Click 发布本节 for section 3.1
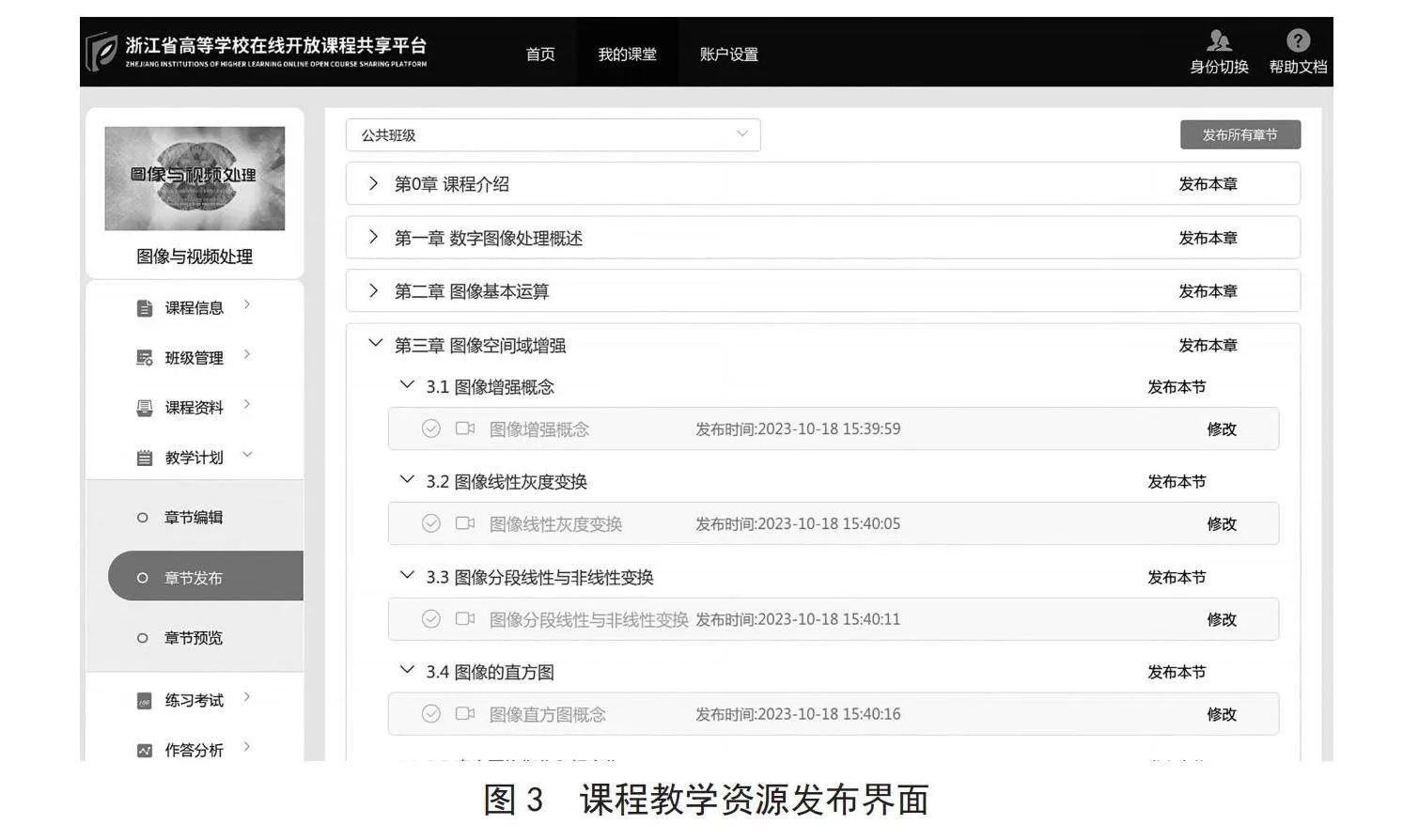The height and width of the screenshot is (840, 1403). coord(1177,387)
